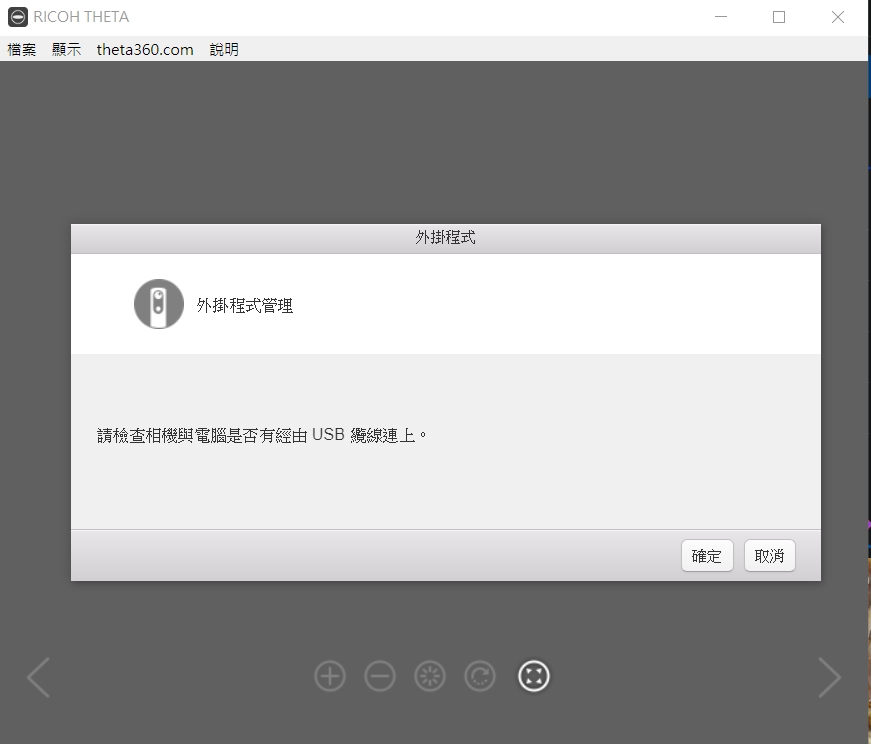Click the USB cable connection message

tap(262, 435)
